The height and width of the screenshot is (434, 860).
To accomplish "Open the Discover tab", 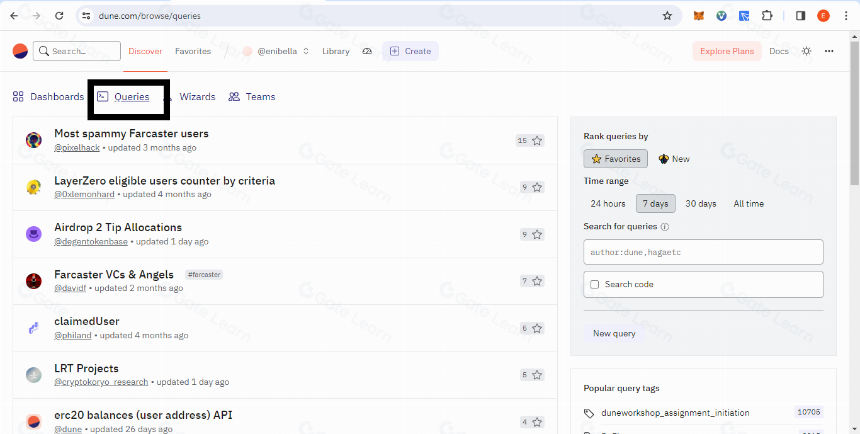I will click(145, 51).
